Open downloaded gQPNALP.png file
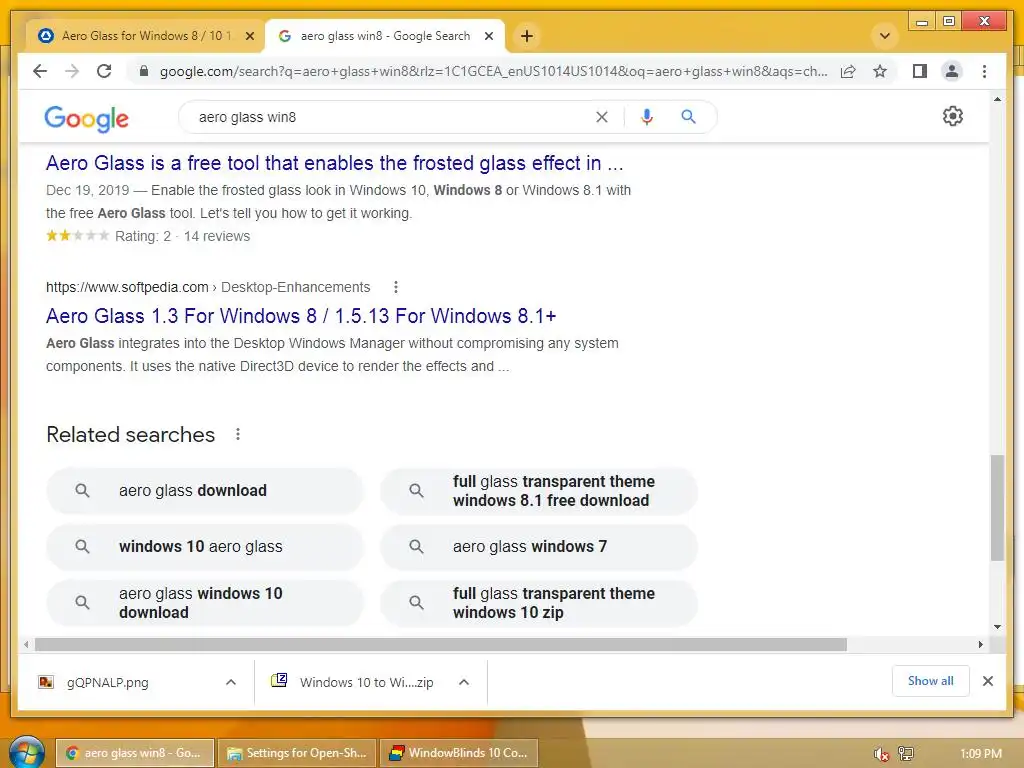 click(108, 682)
